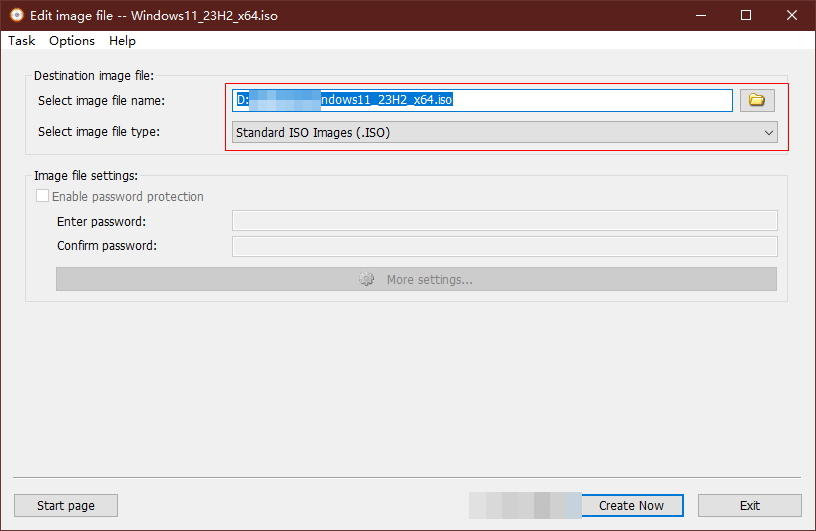Click the Enter password field
Image resolution: width=816 pixels, height=531 pixels.
[505, 221]
